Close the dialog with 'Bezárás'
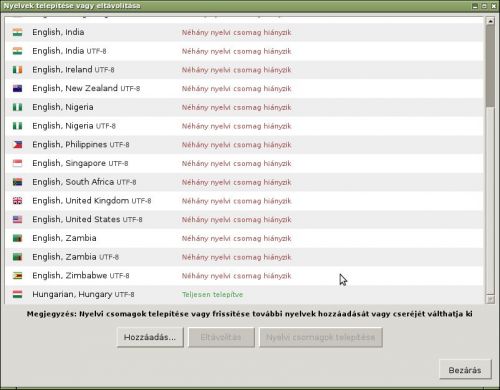Screen dimensions: 500x390 click(x=465, y=370)
